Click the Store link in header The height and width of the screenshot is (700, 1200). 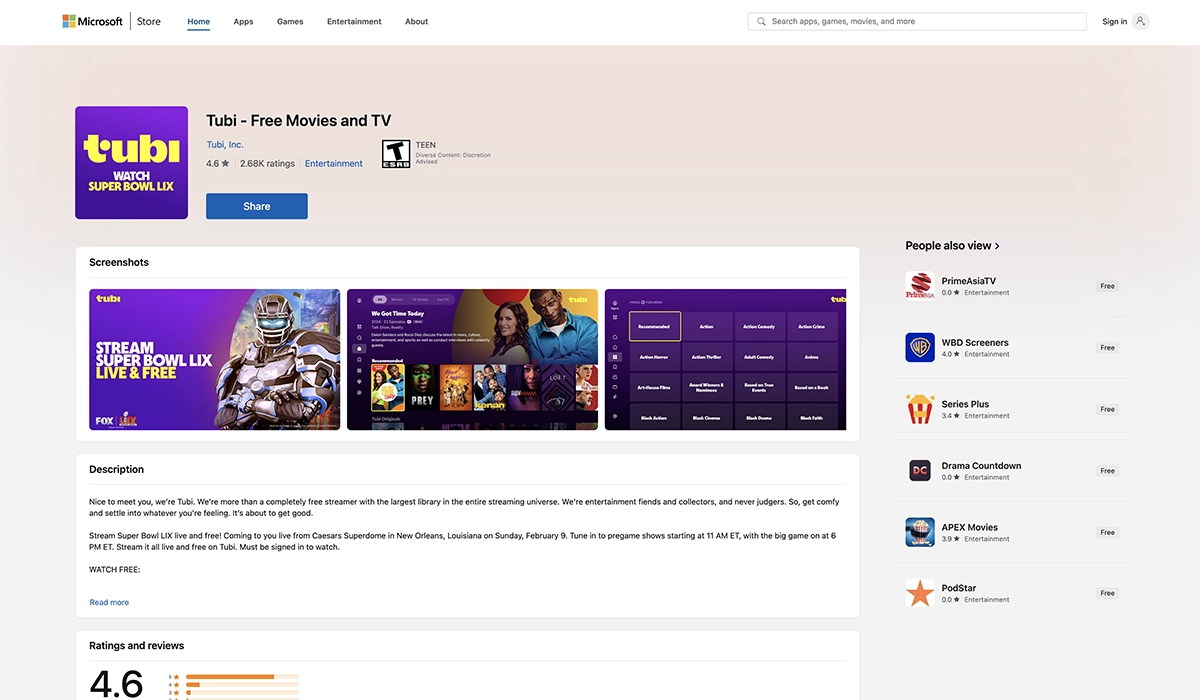pyautogui.click(x=149, y=21)
